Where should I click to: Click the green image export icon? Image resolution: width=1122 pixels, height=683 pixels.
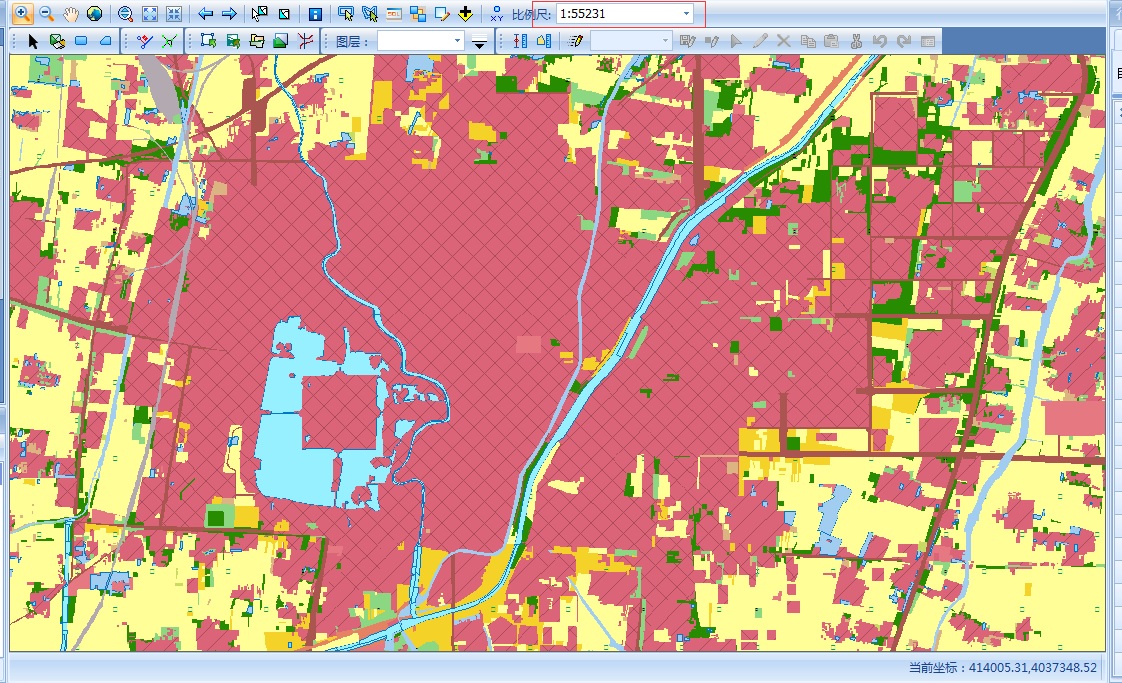click(x=233, y=41)
